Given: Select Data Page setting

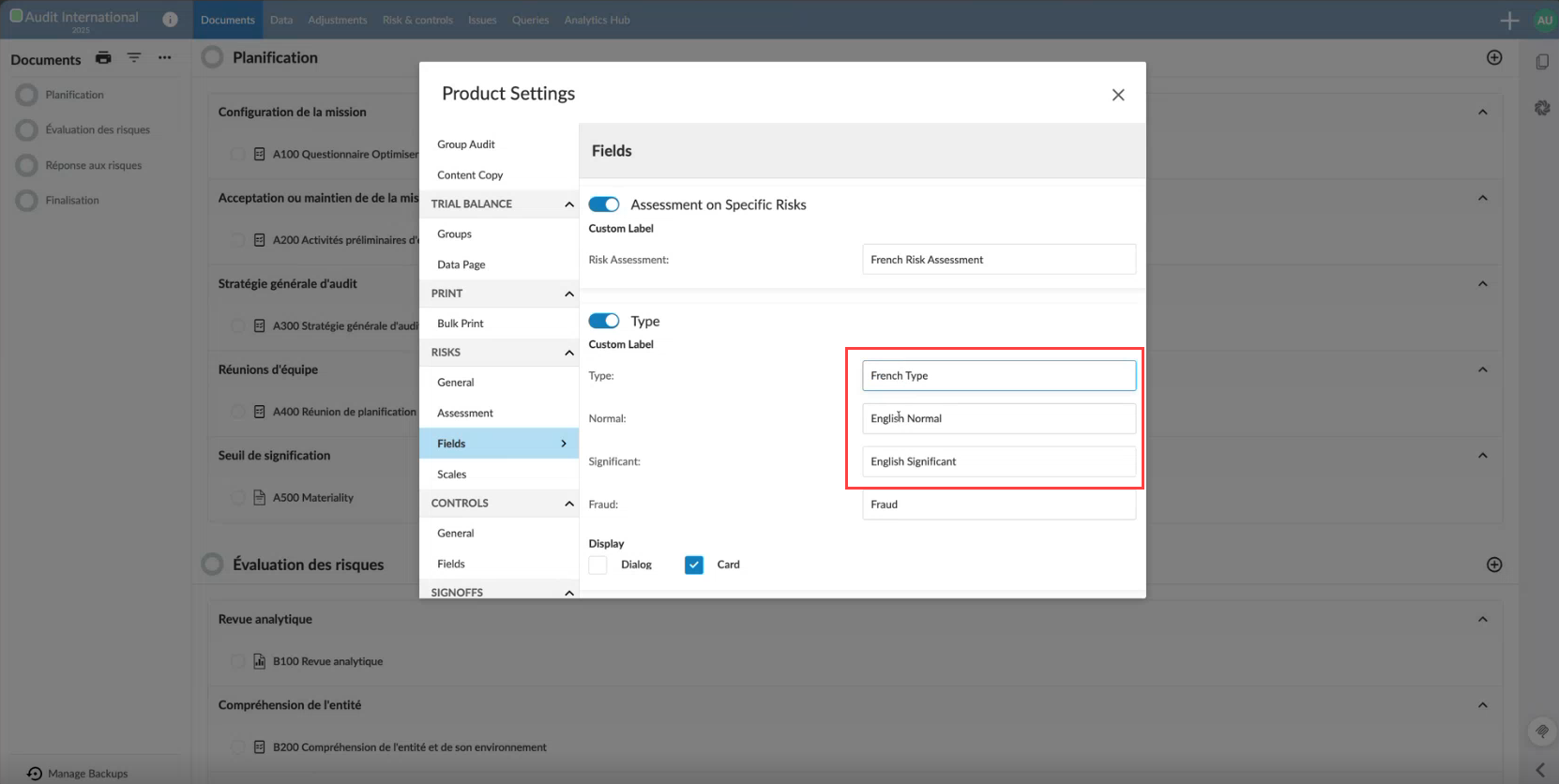Looking at the screenshot, I should 499,264.
